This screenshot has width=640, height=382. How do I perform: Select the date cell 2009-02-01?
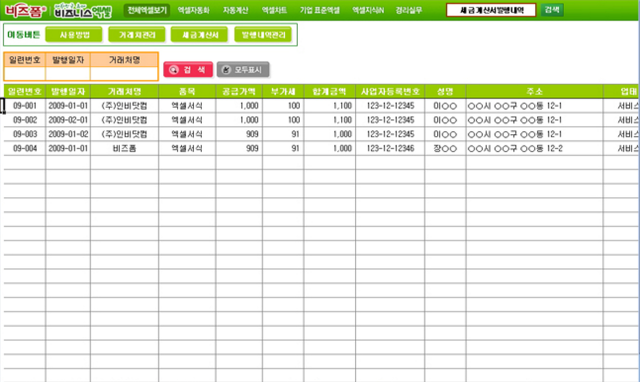(68, 120)
